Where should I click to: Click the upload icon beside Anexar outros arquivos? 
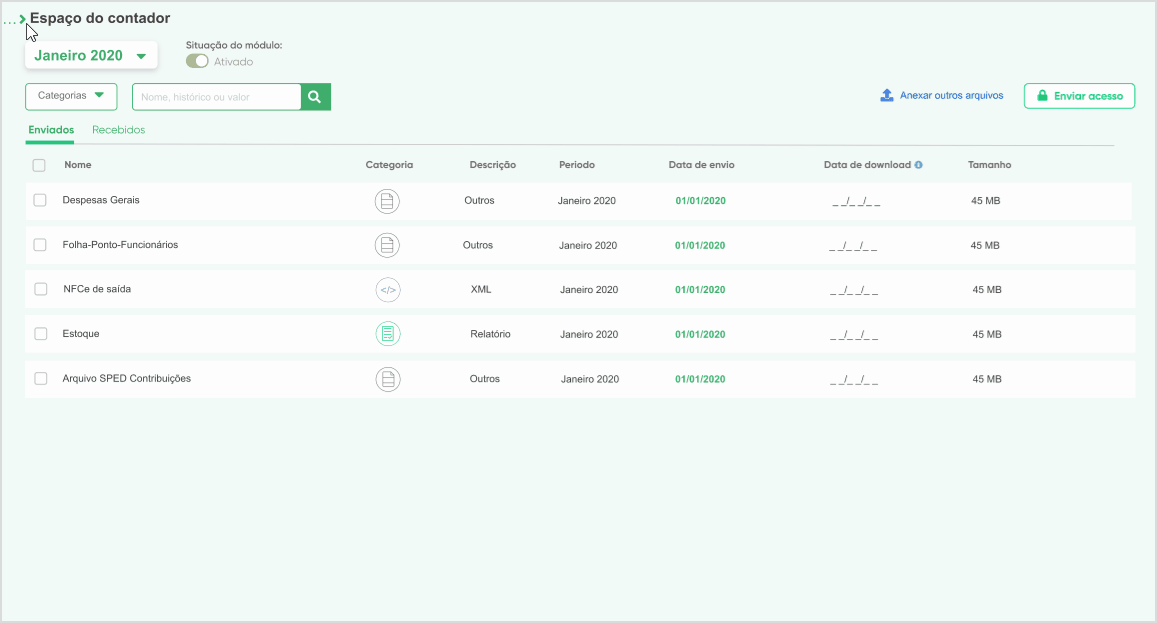[x=887, y=95]
